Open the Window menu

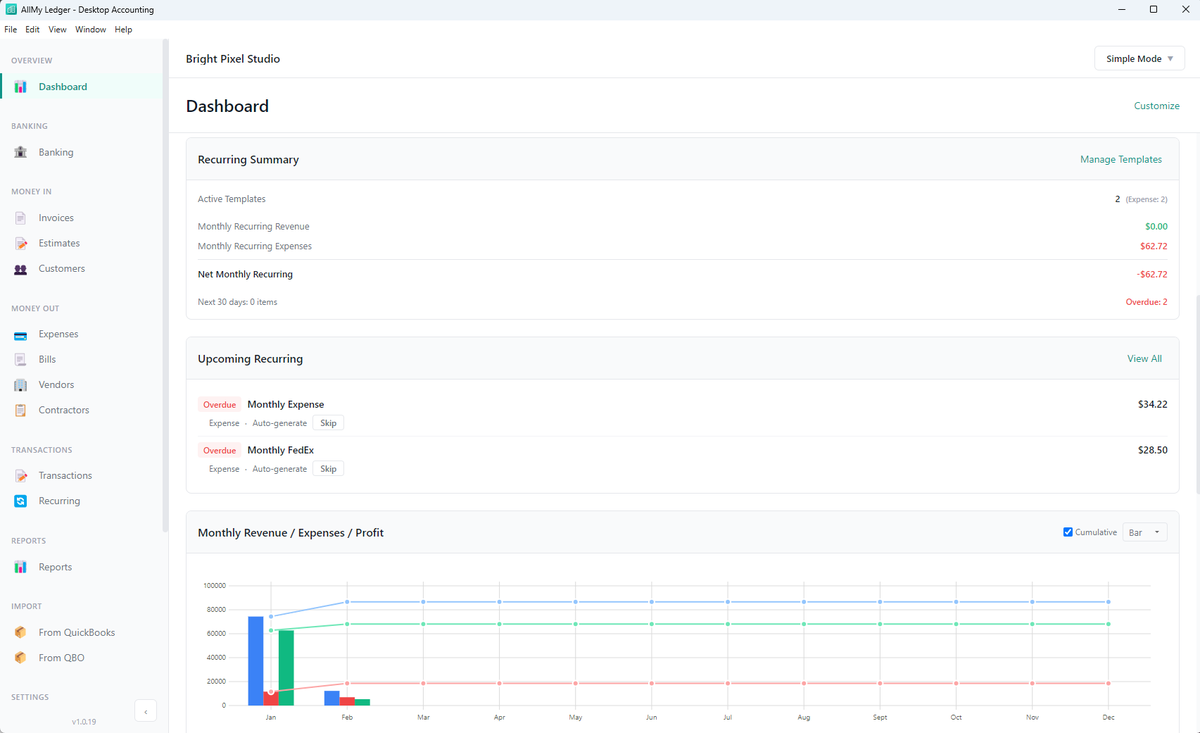pyautogui.click(x=90, y=29)
